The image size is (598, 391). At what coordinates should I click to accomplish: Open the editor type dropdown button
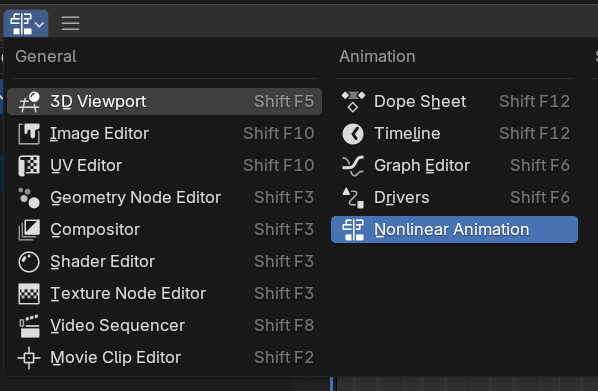(26, 24)
